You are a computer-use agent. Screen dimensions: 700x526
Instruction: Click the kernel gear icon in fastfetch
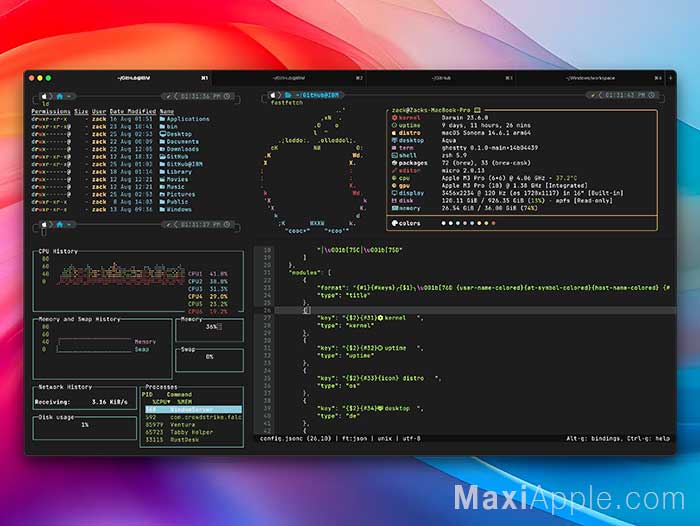(395, 118)
